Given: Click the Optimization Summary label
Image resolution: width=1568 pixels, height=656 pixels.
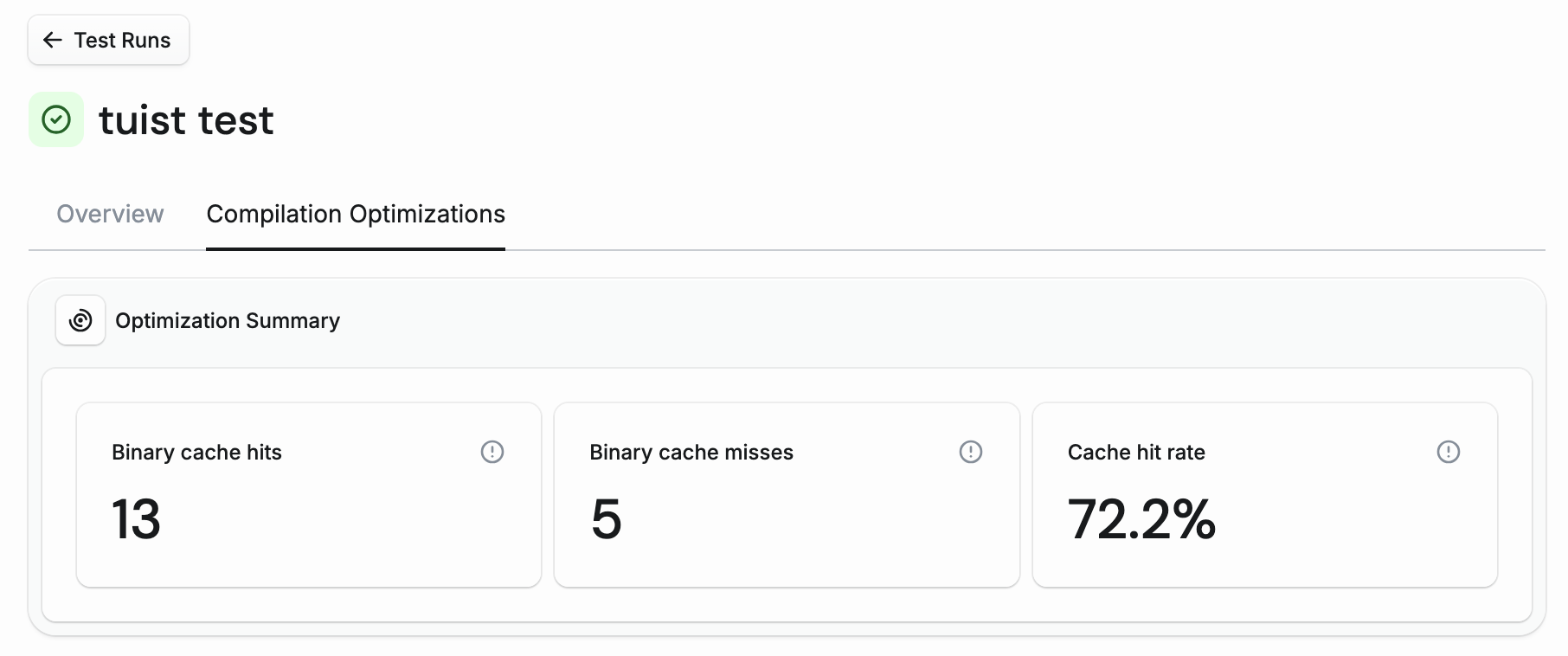Looking at the screenshot, I should (x=228, y=320).
